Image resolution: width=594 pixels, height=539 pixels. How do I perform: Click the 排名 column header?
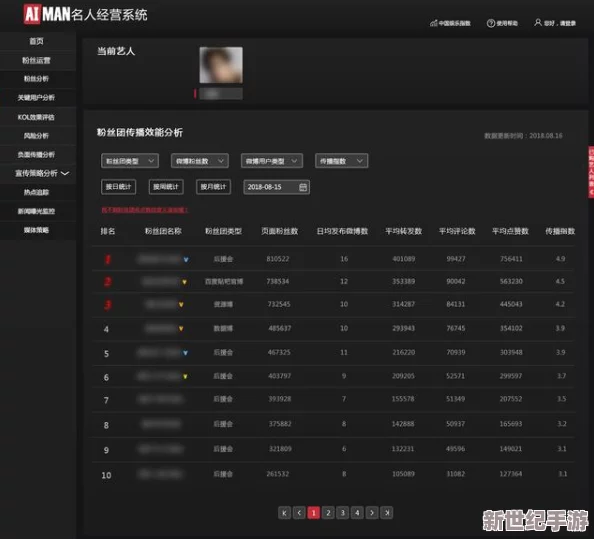click(x=108, y=231)
